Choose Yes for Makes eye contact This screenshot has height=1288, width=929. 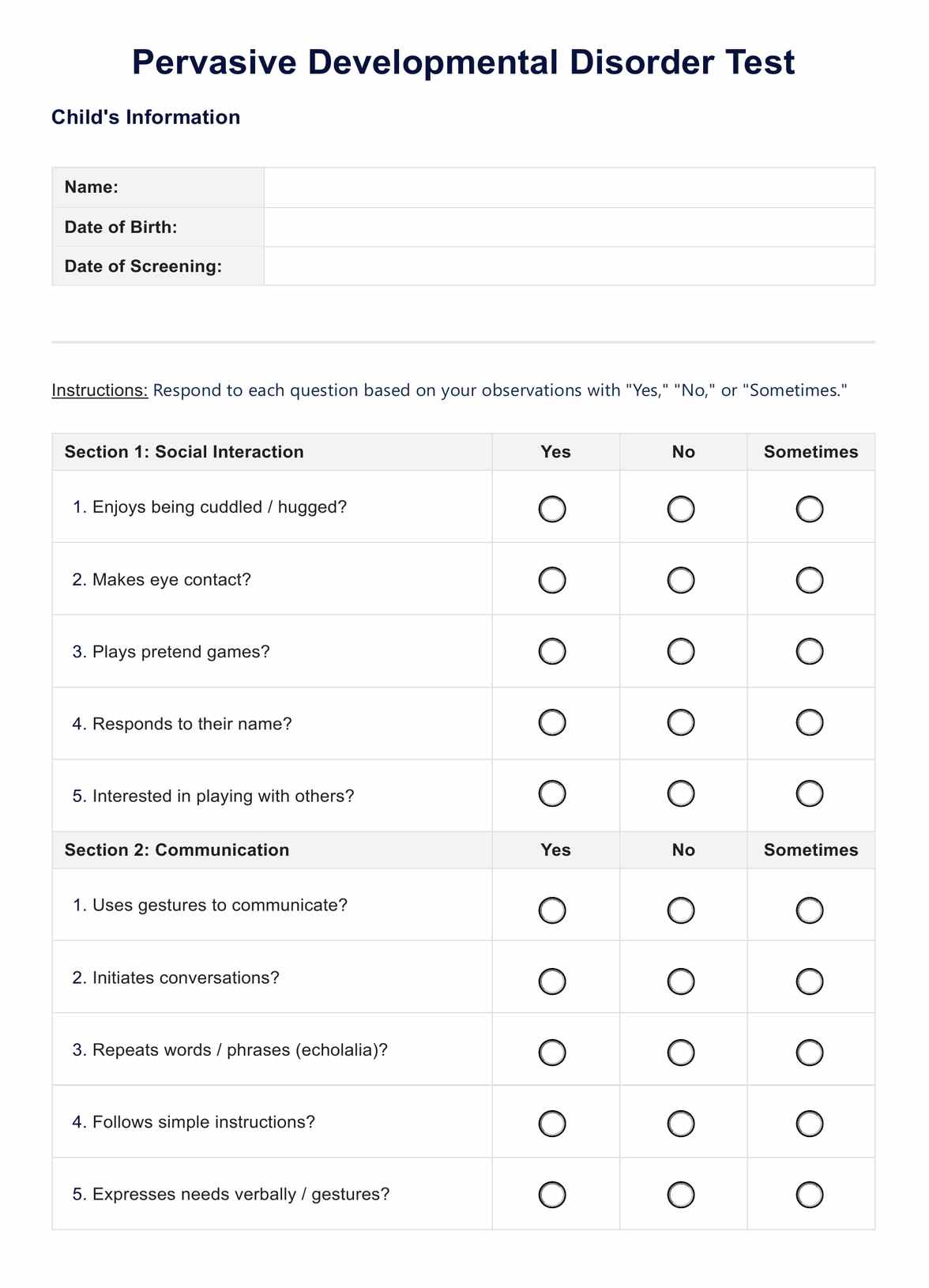(x=552, y=580)
